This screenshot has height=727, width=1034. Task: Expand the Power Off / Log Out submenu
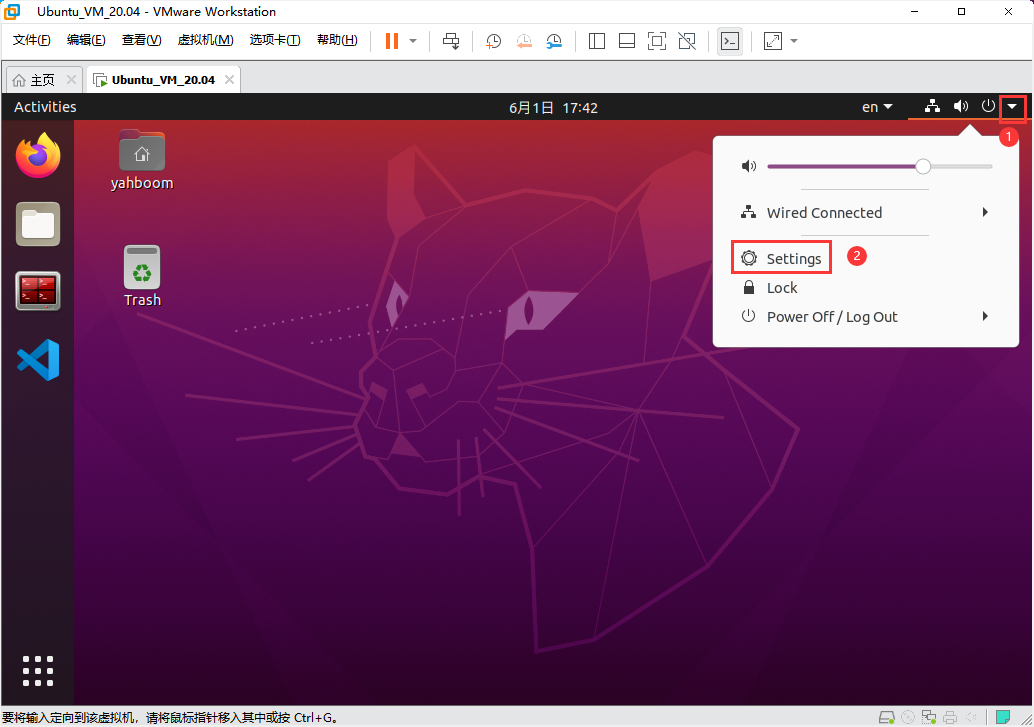[866, 317]
